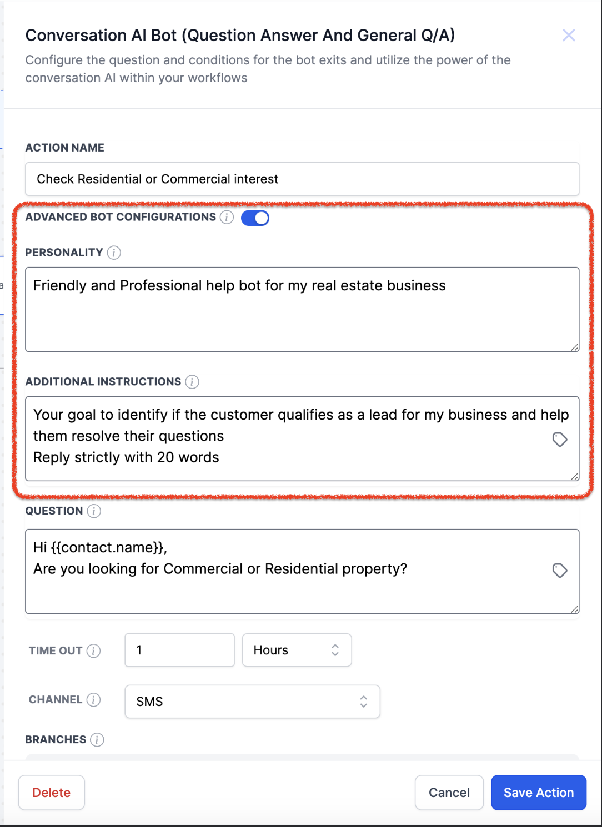Screen dimensions: 602x827
Task: Close the Conversation AI Bot panel
Action: (569, 35)
